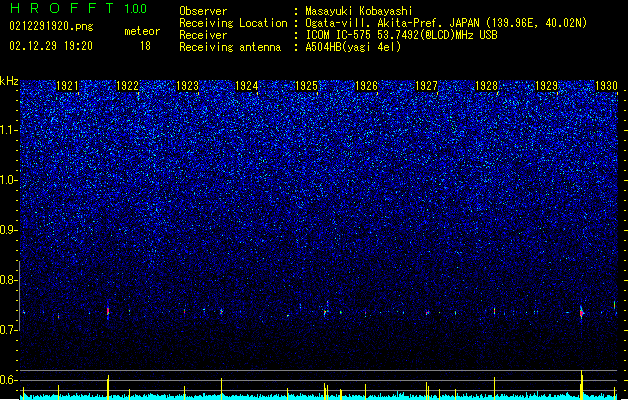
Task: Click the 1.0 kHz frequency tick label
Action: 9,180
